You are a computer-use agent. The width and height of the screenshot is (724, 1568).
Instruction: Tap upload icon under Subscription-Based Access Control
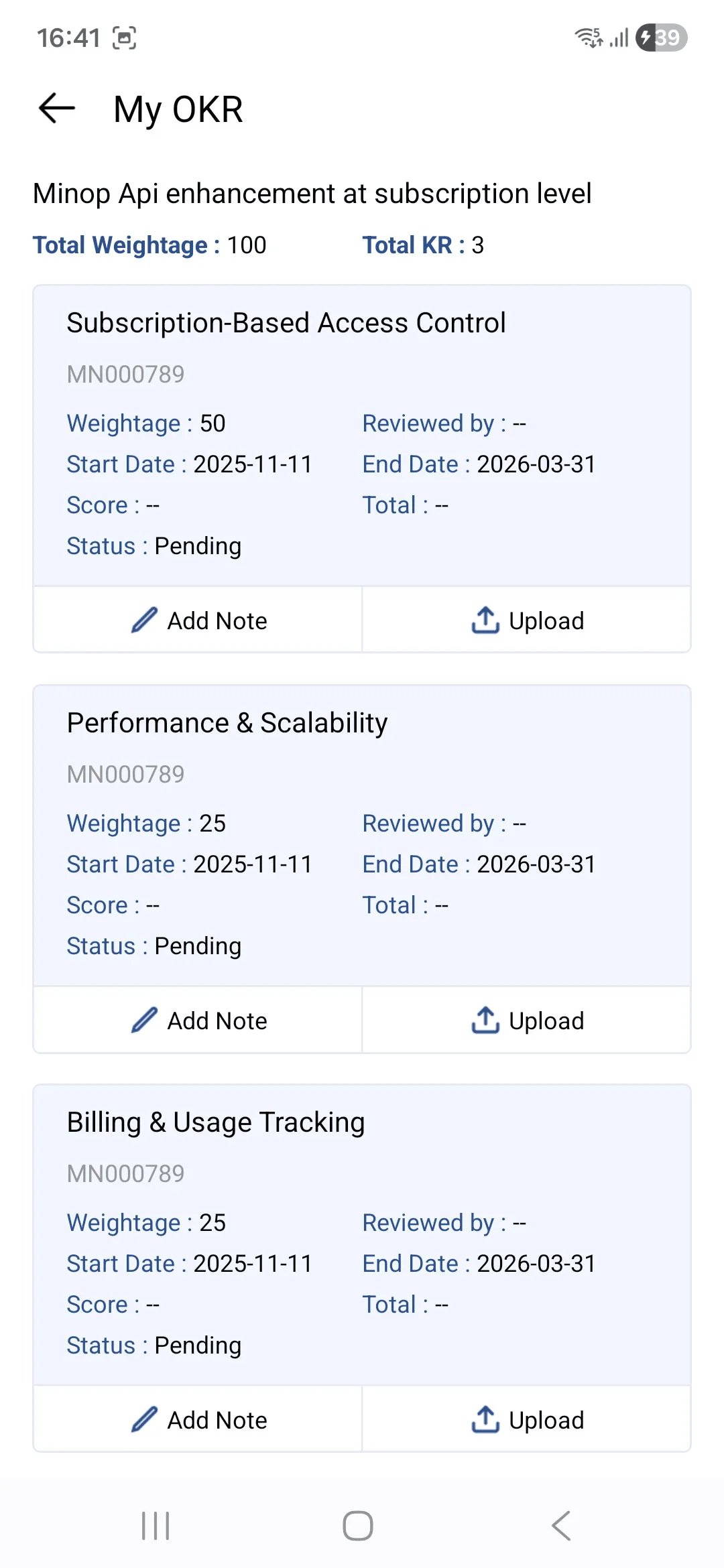(x=485, y=620)
